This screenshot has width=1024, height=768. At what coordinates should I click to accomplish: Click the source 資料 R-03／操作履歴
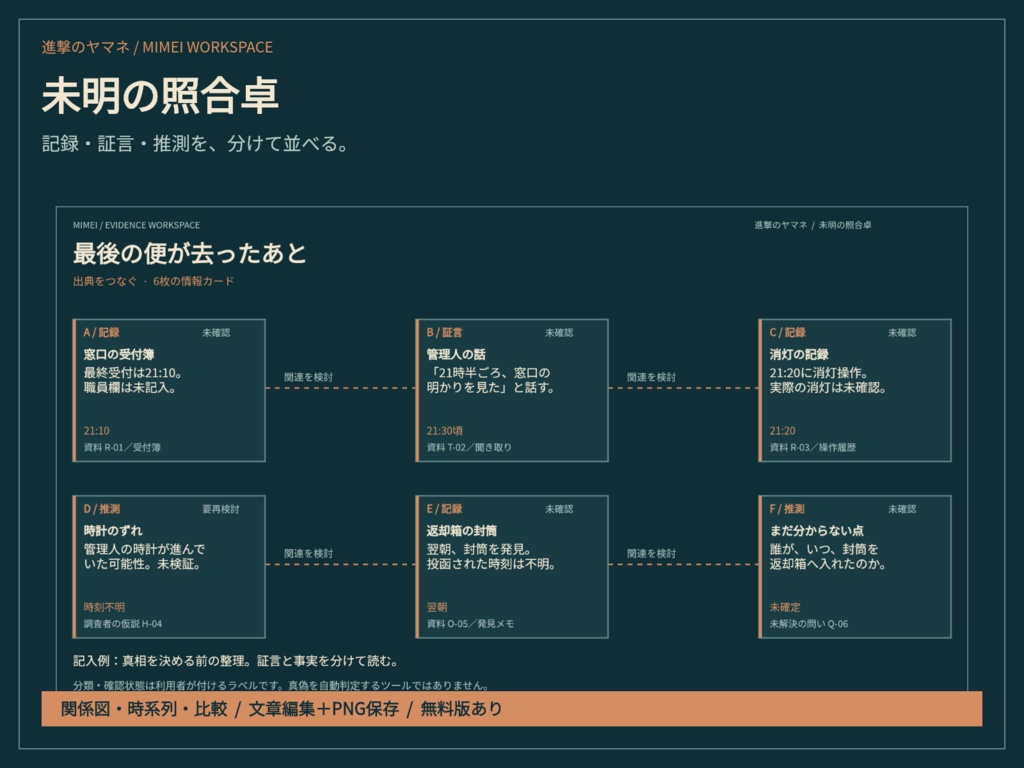coord(812,447)
